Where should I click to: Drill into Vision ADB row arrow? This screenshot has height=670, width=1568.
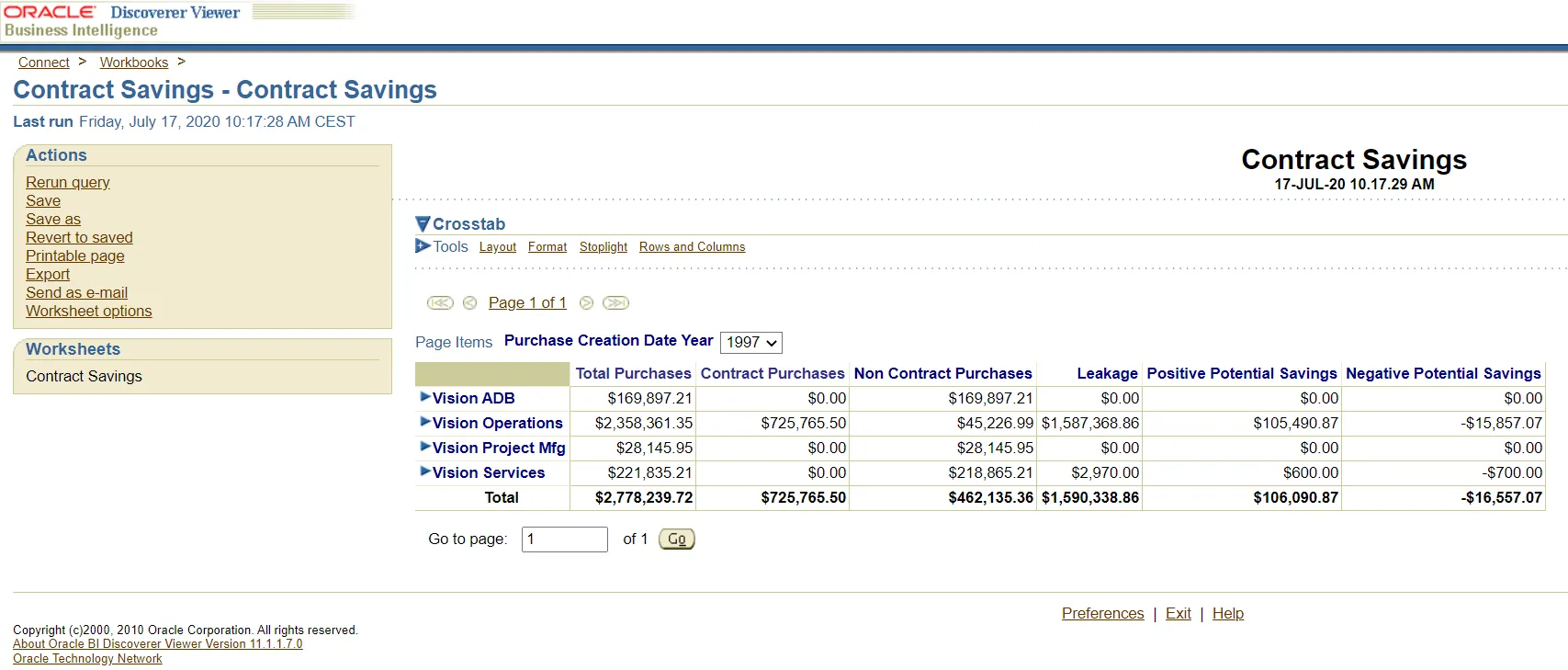coord(425,396)
